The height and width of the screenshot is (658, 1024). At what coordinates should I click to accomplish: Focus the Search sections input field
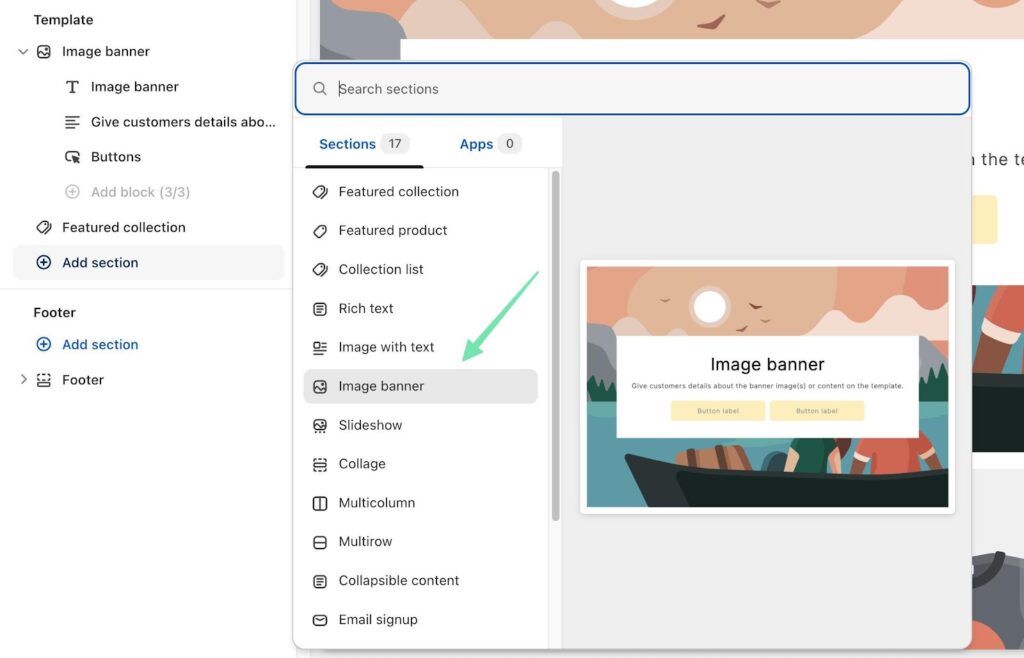point(640,89)
